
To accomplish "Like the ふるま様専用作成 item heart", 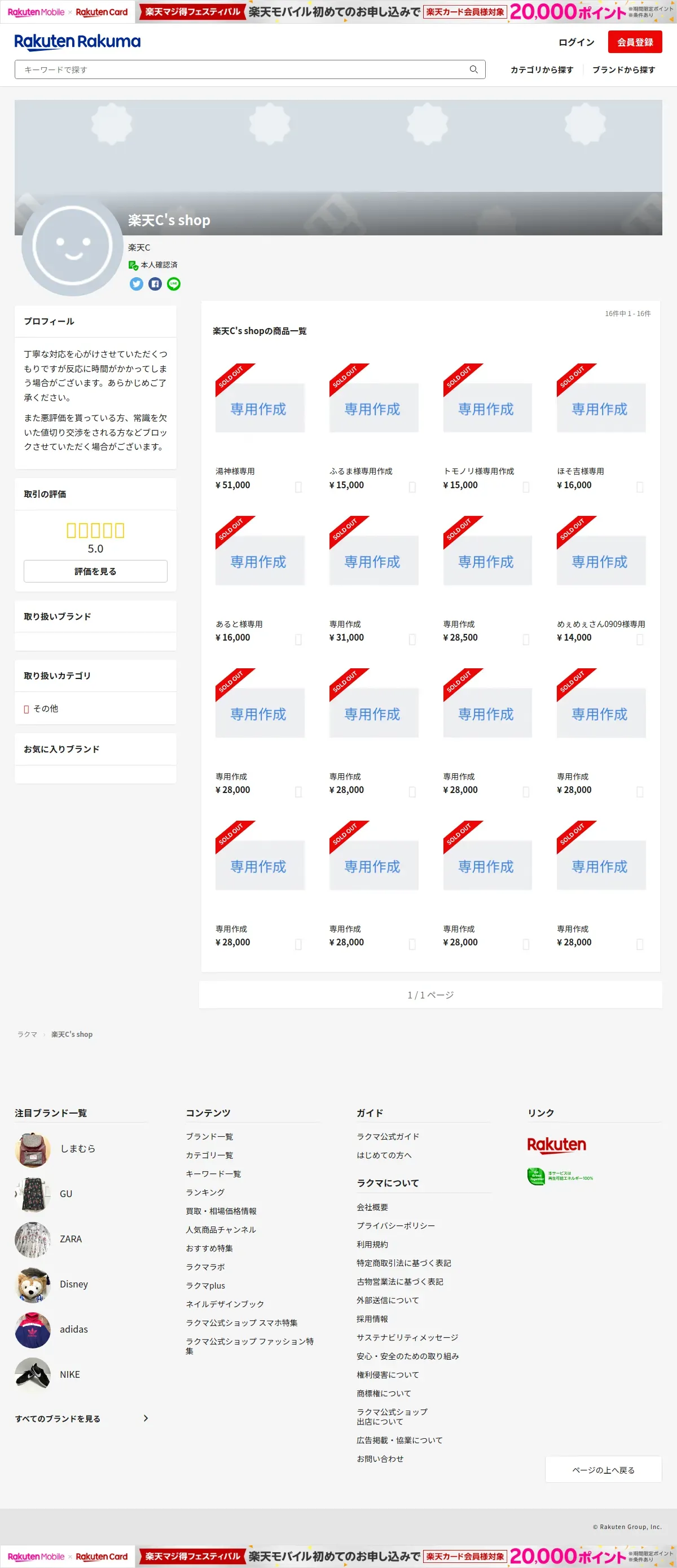I will [x=412, y=487].
